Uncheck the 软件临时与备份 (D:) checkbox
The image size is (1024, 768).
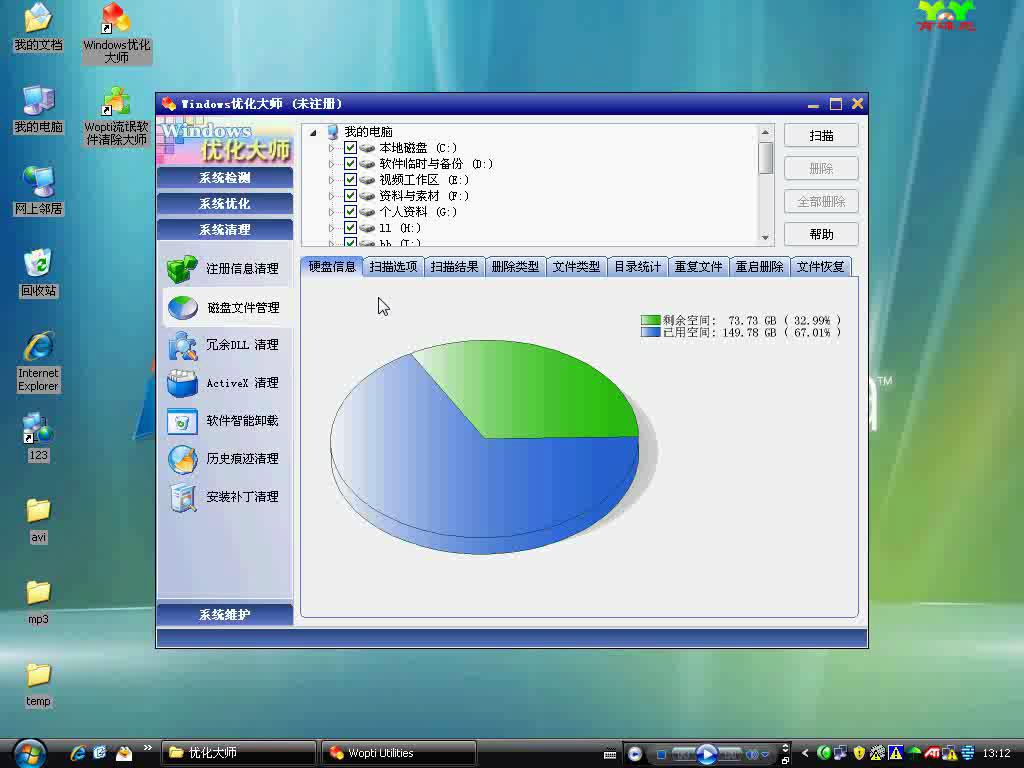click(x=351, y=164)
